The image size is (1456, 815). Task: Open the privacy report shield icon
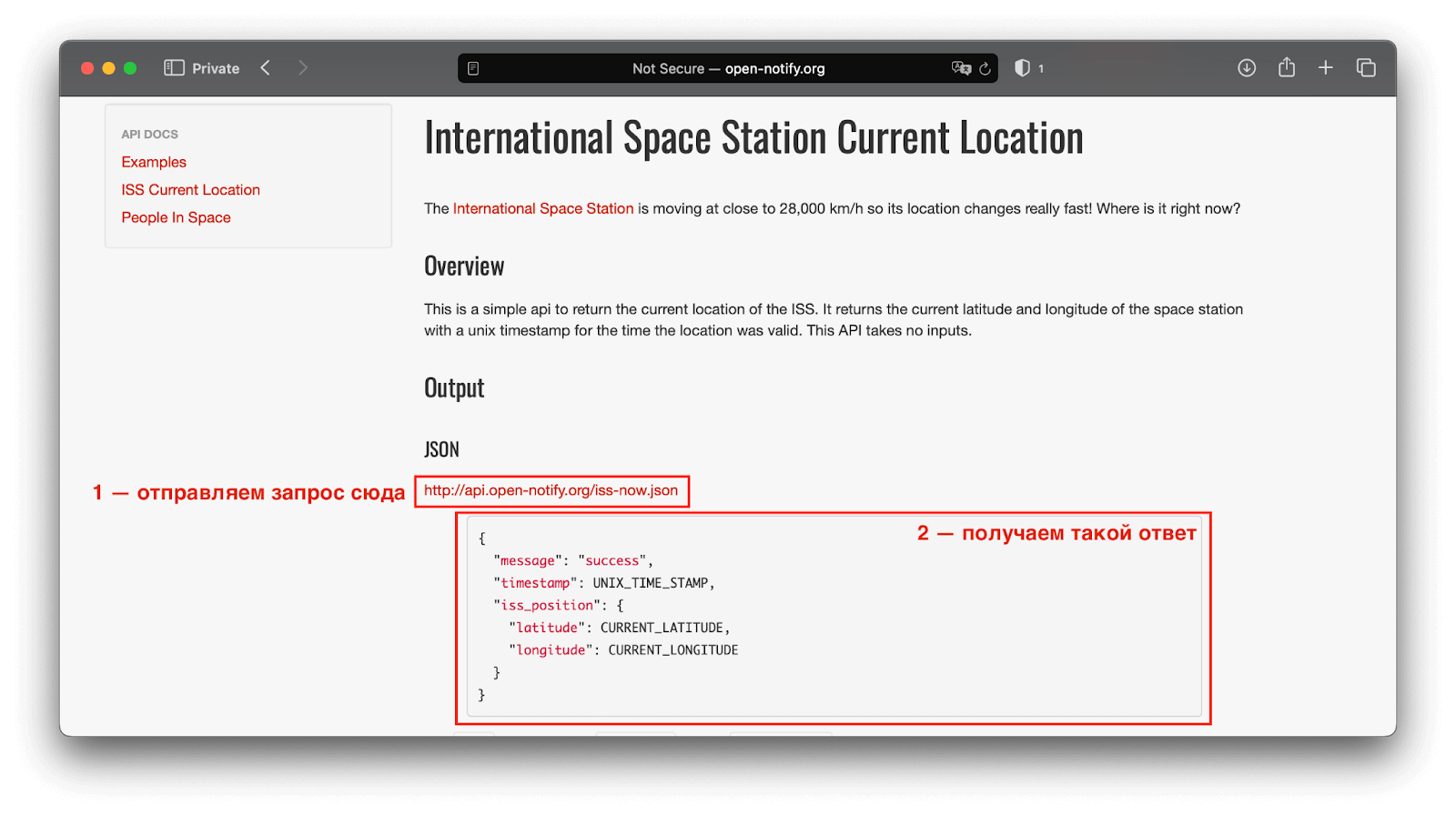(1022, 68)
